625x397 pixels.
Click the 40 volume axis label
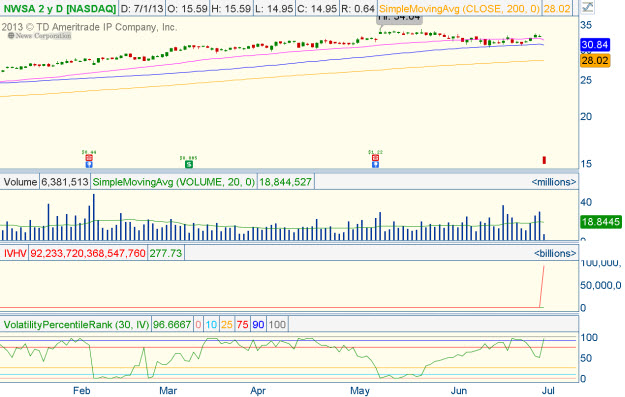(x=586, y=202)
